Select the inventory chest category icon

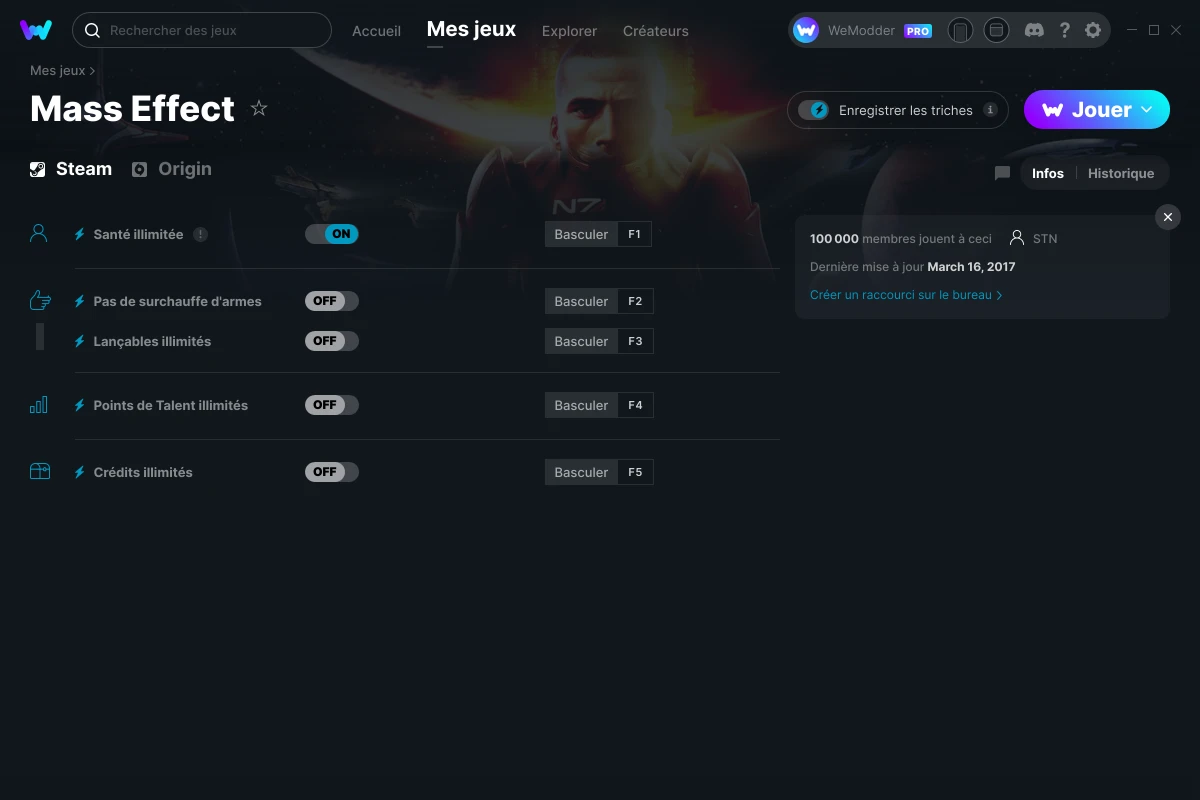point(40,472)
